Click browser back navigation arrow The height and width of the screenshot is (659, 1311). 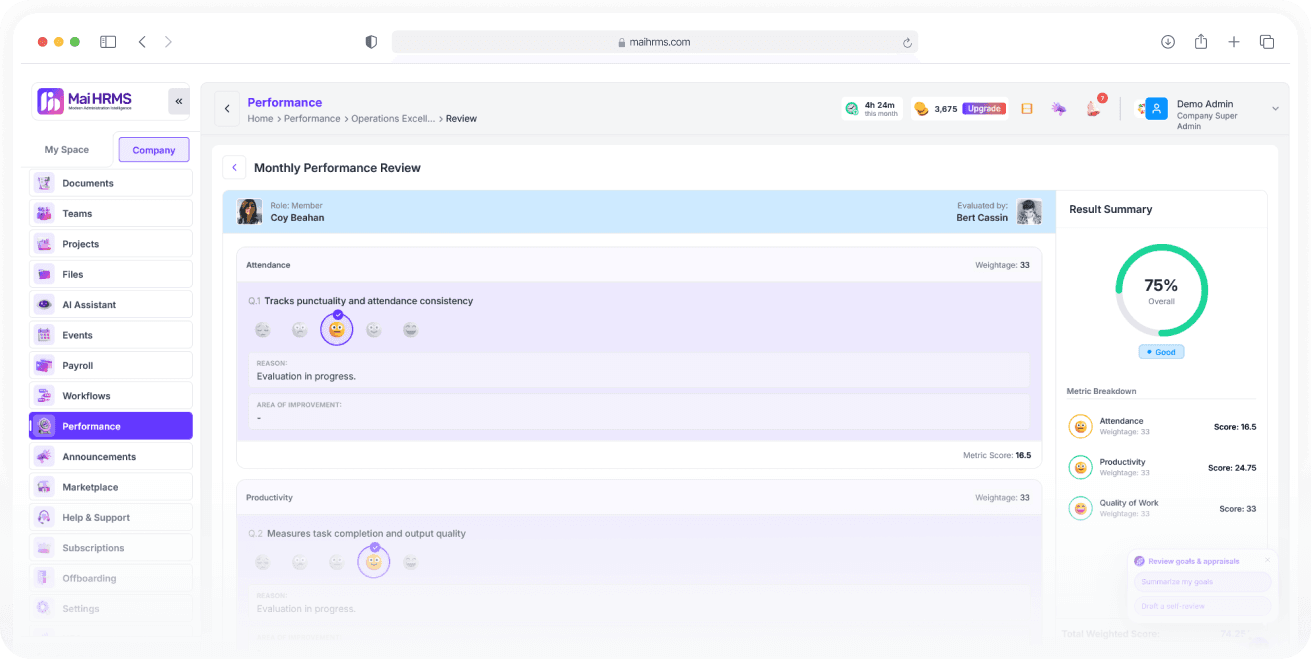click(x=142, y=42)
